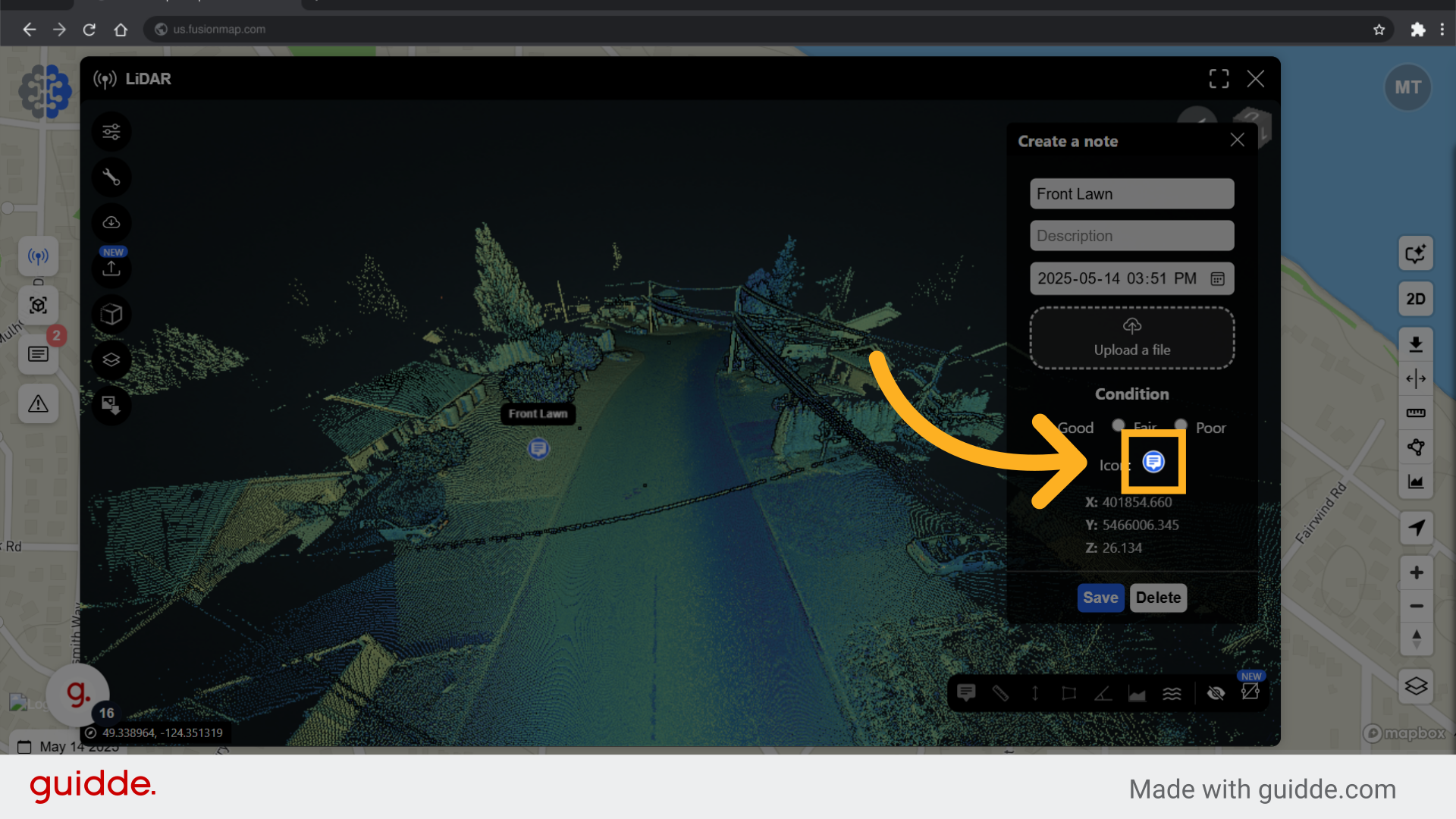Open the split compare map tool
Image resolution: width=1456 pixels, height=819 pixels.
click(1415, 378)
